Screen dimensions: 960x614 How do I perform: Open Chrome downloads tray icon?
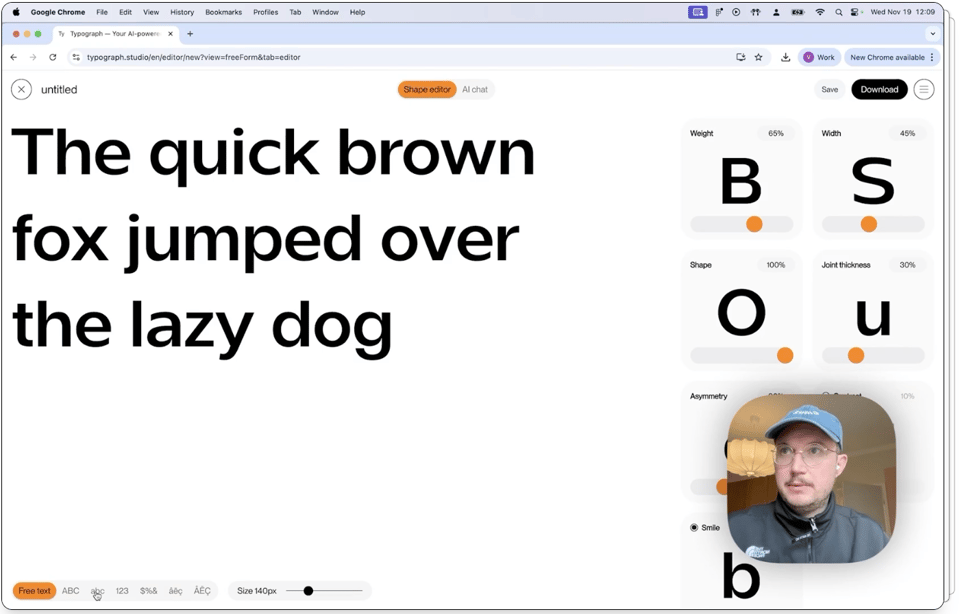[x=786, y=58]
